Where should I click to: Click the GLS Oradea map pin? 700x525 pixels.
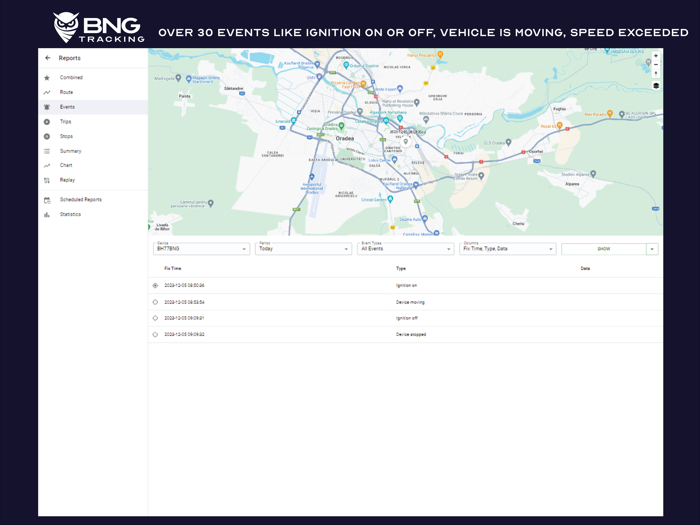[x=508, y=143]
